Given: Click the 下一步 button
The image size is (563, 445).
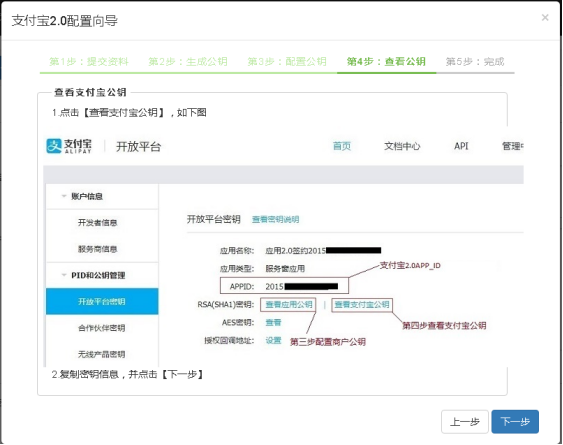Looking at the screenshot, I should (515, 422).
